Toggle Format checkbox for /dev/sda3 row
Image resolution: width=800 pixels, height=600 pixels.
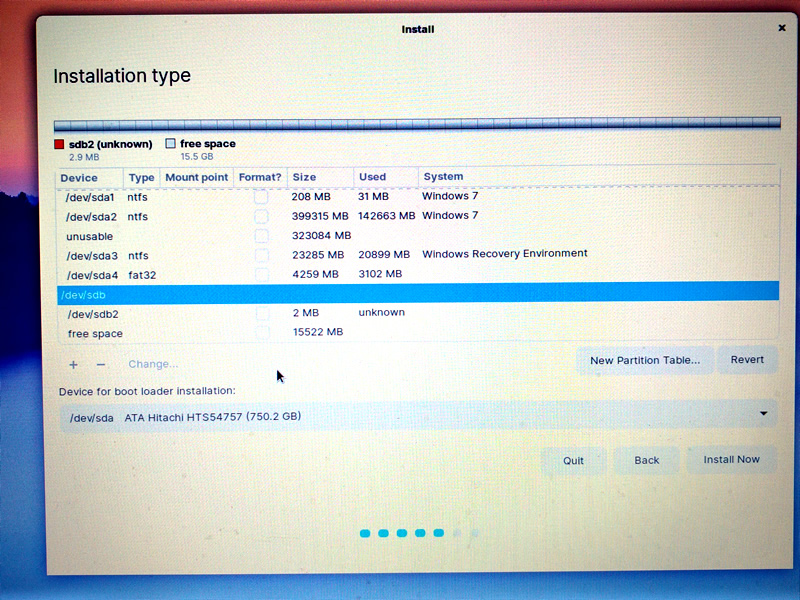261,255
